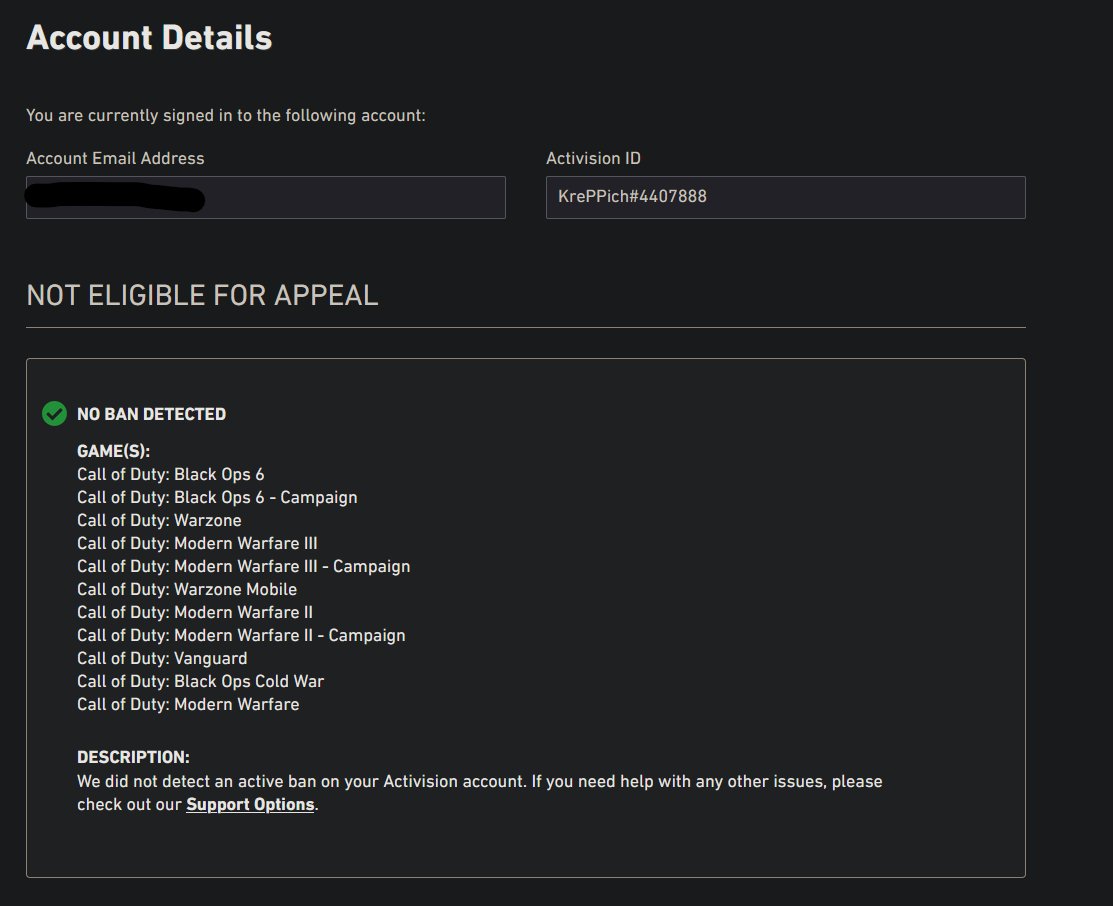Click 'Call of Duty: Warzone Mobile' entry
1113x906 pixels.
coord(187,589)
